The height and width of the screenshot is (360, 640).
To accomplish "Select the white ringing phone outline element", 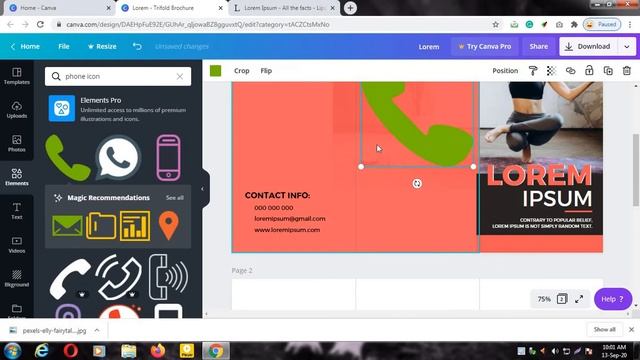I will 118,277.
